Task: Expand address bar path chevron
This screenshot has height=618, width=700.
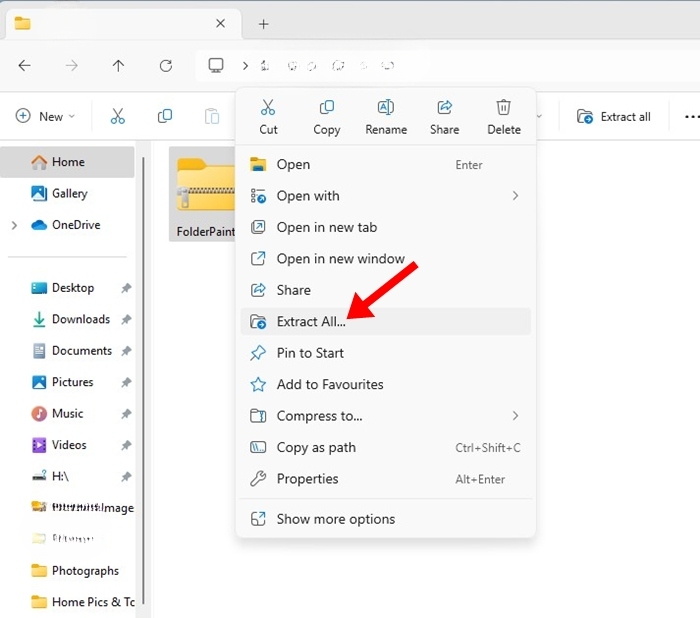Action: point(245,66)
